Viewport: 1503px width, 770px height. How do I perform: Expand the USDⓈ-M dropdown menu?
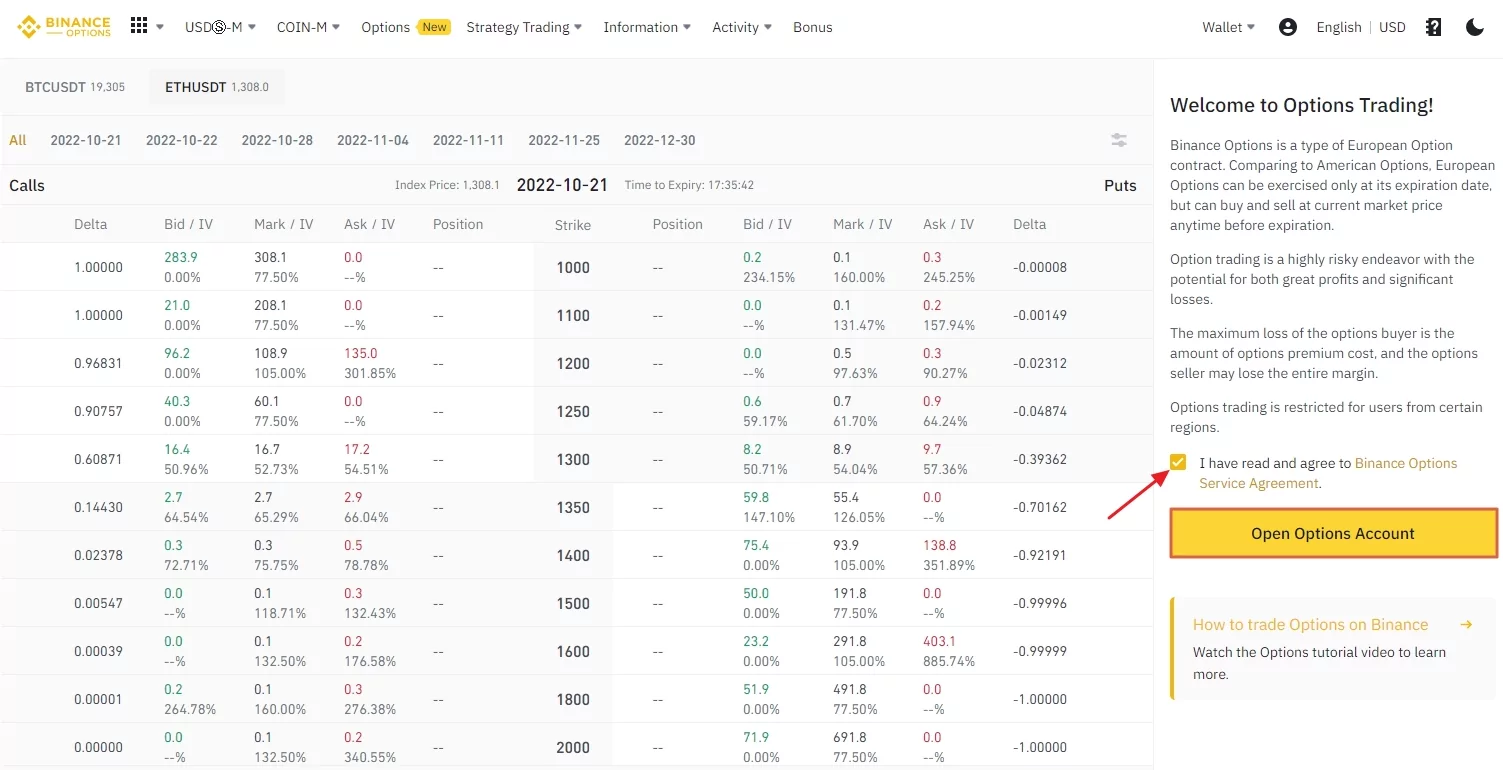pyautogui.click(x=220, y=27)
